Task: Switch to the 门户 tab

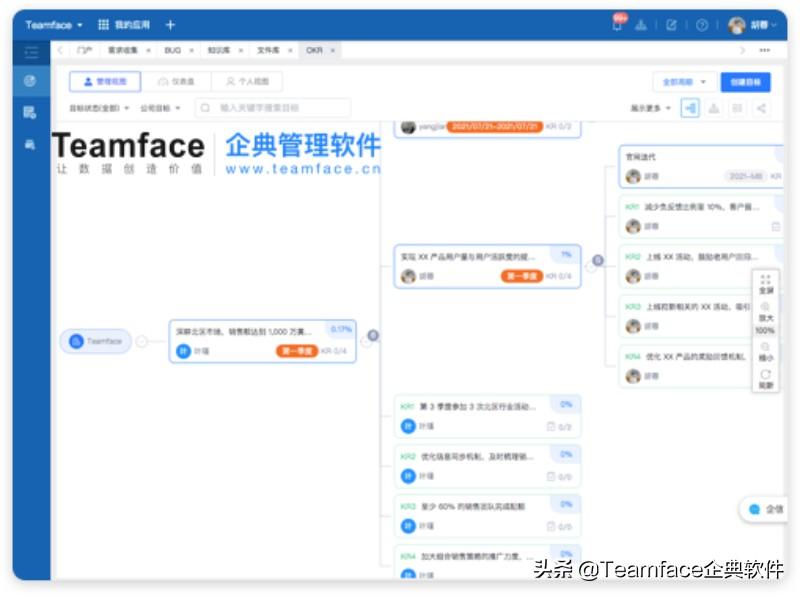Action: click(x=84, y=50)
